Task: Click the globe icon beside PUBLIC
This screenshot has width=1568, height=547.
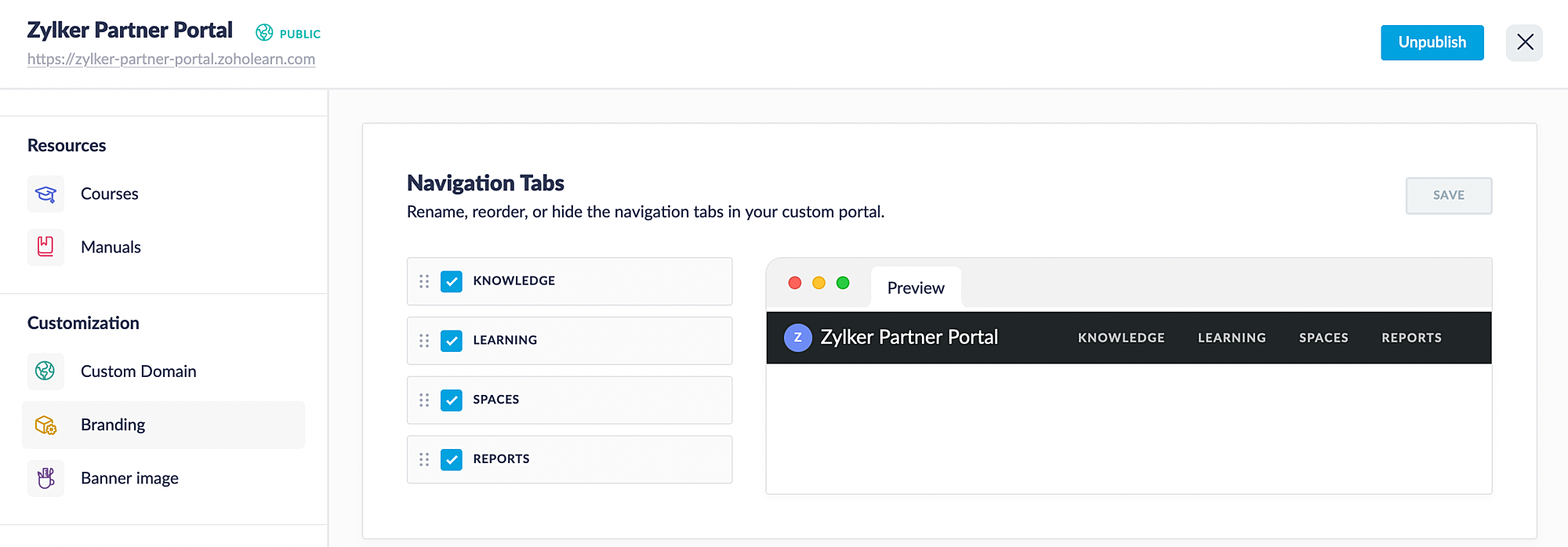Action: point(265,33)
